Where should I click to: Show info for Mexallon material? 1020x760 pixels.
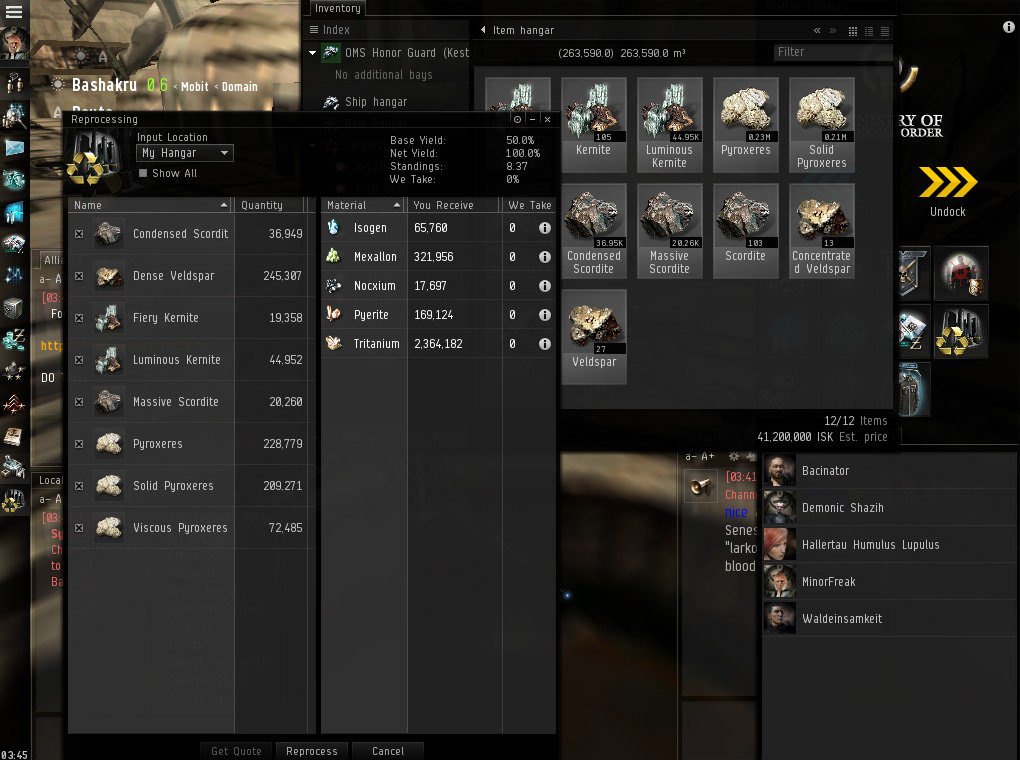click(x=545, y=257)
